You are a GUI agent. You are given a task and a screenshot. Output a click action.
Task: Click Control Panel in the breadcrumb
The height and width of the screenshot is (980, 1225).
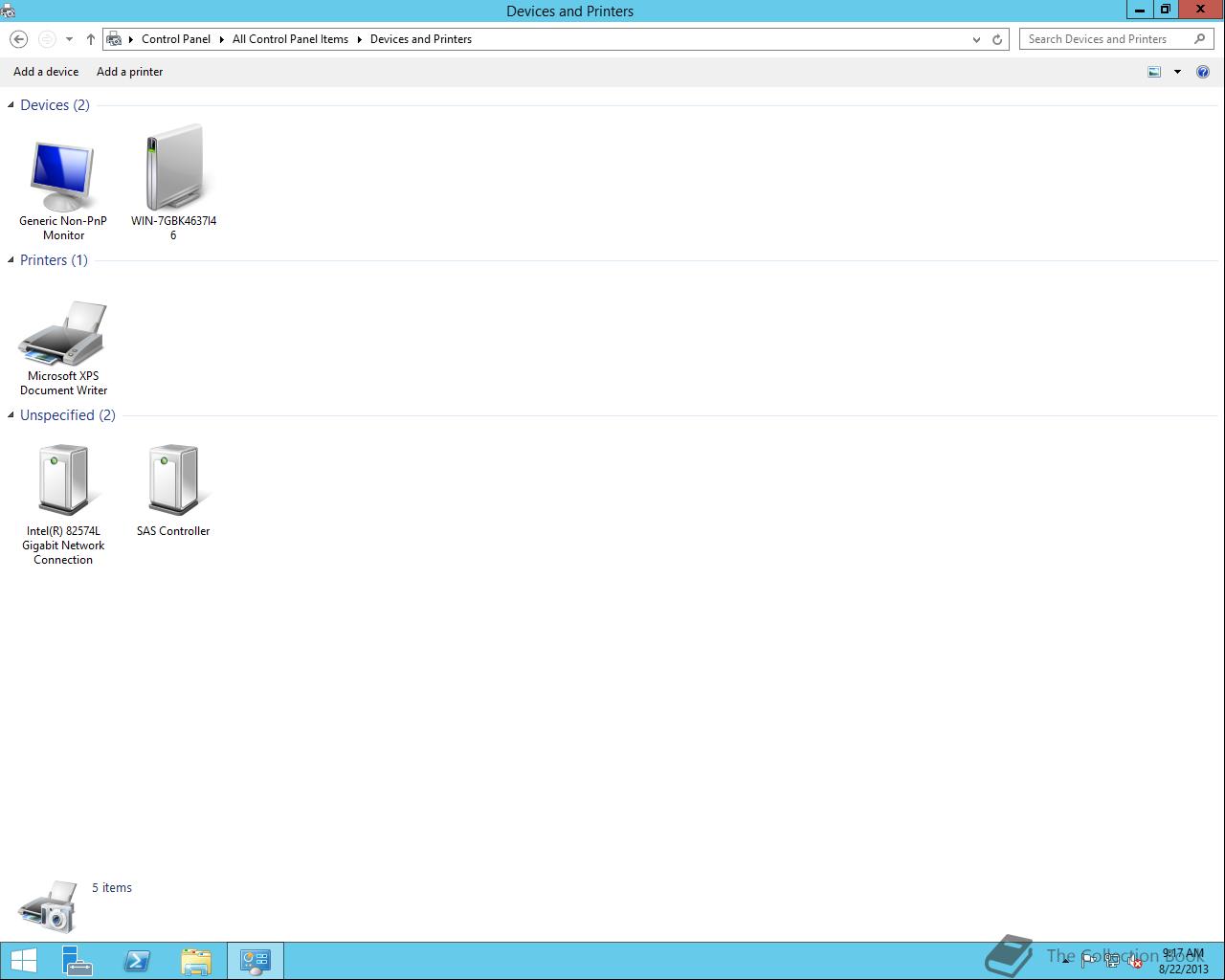pos(176,39)
